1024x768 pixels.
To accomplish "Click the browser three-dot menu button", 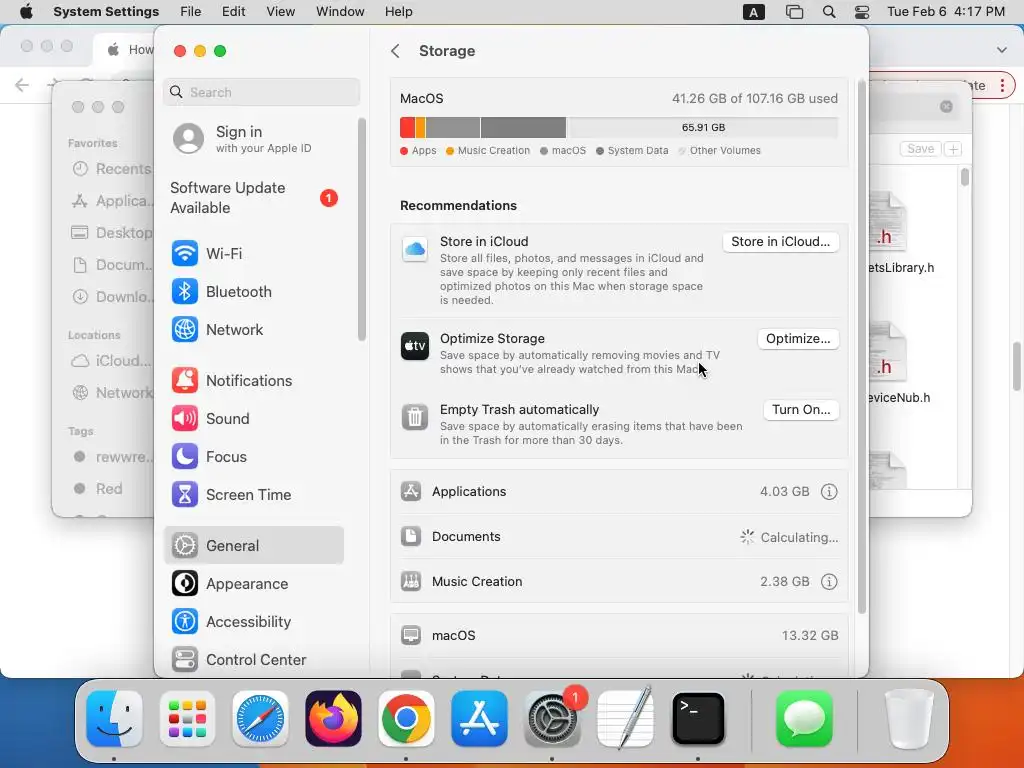I will (1002, 86).
